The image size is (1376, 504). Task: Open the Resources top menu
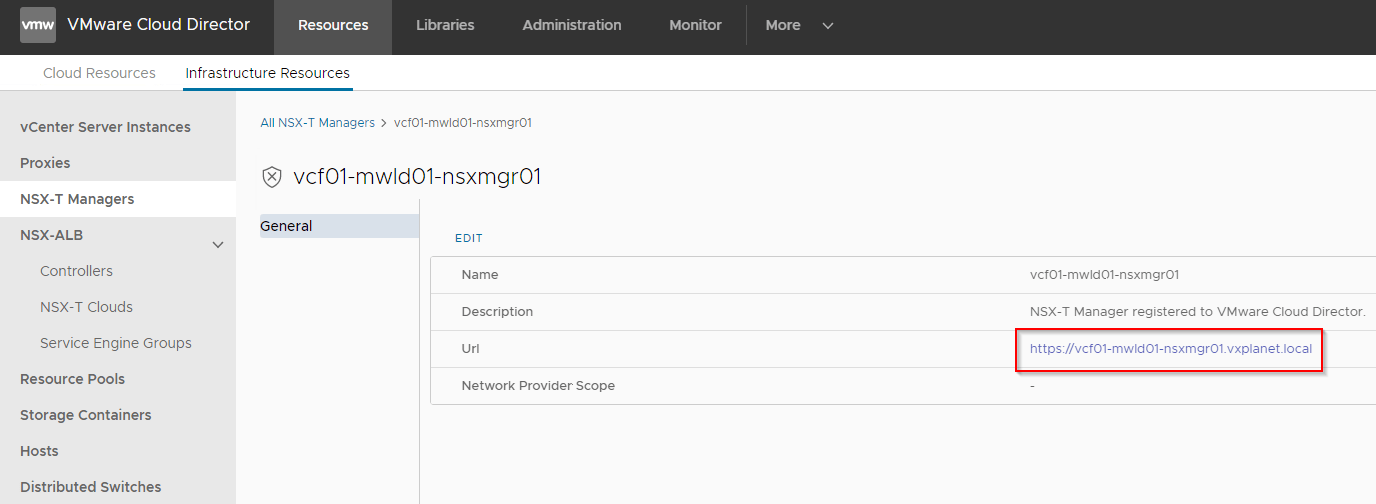pos(333,25)
